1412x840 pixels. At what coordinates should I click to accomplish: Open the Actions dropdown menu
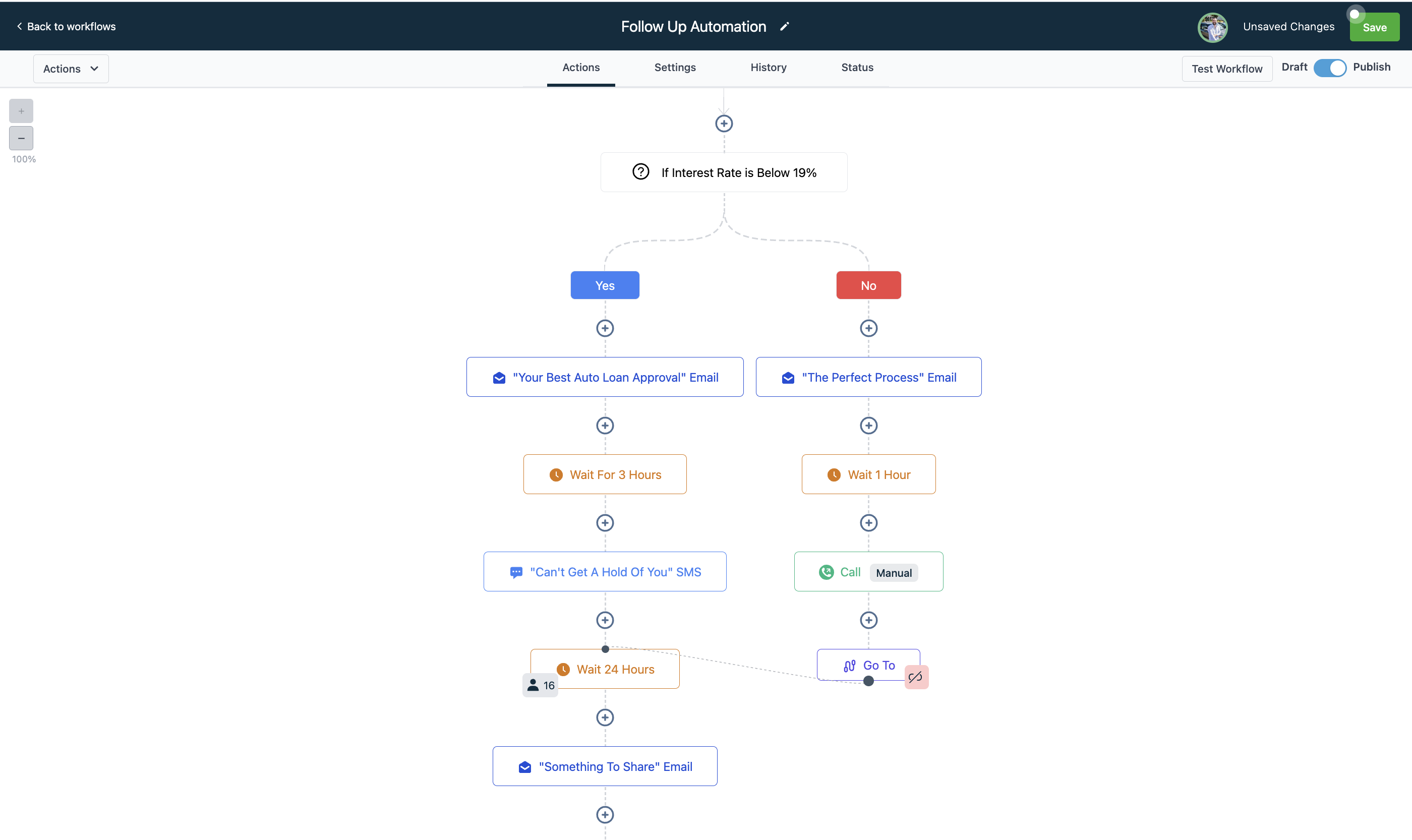(x=71, y=69)
